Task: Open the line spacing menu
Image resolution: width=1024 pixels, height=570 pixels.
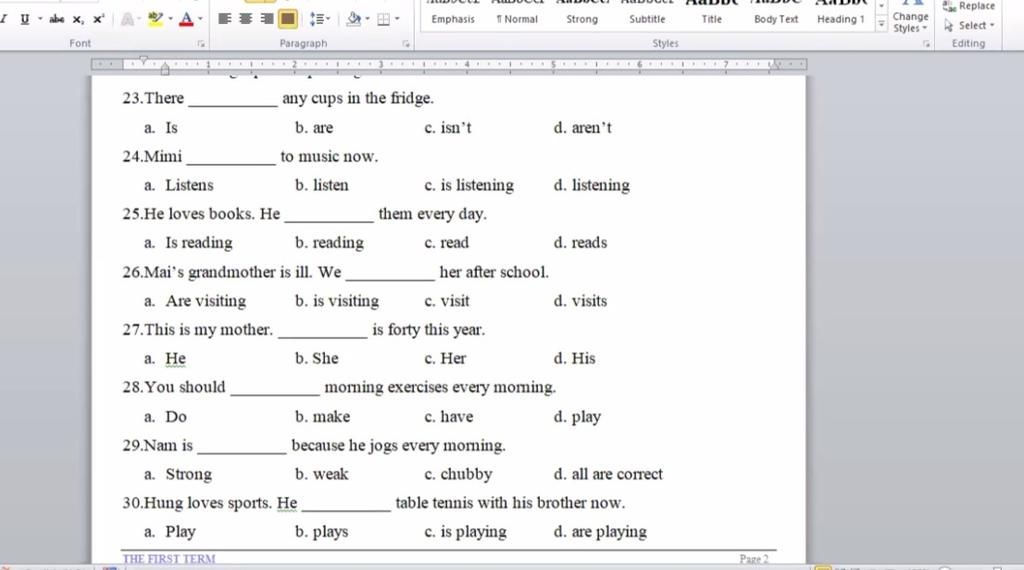Action: [x=319, y=19]
